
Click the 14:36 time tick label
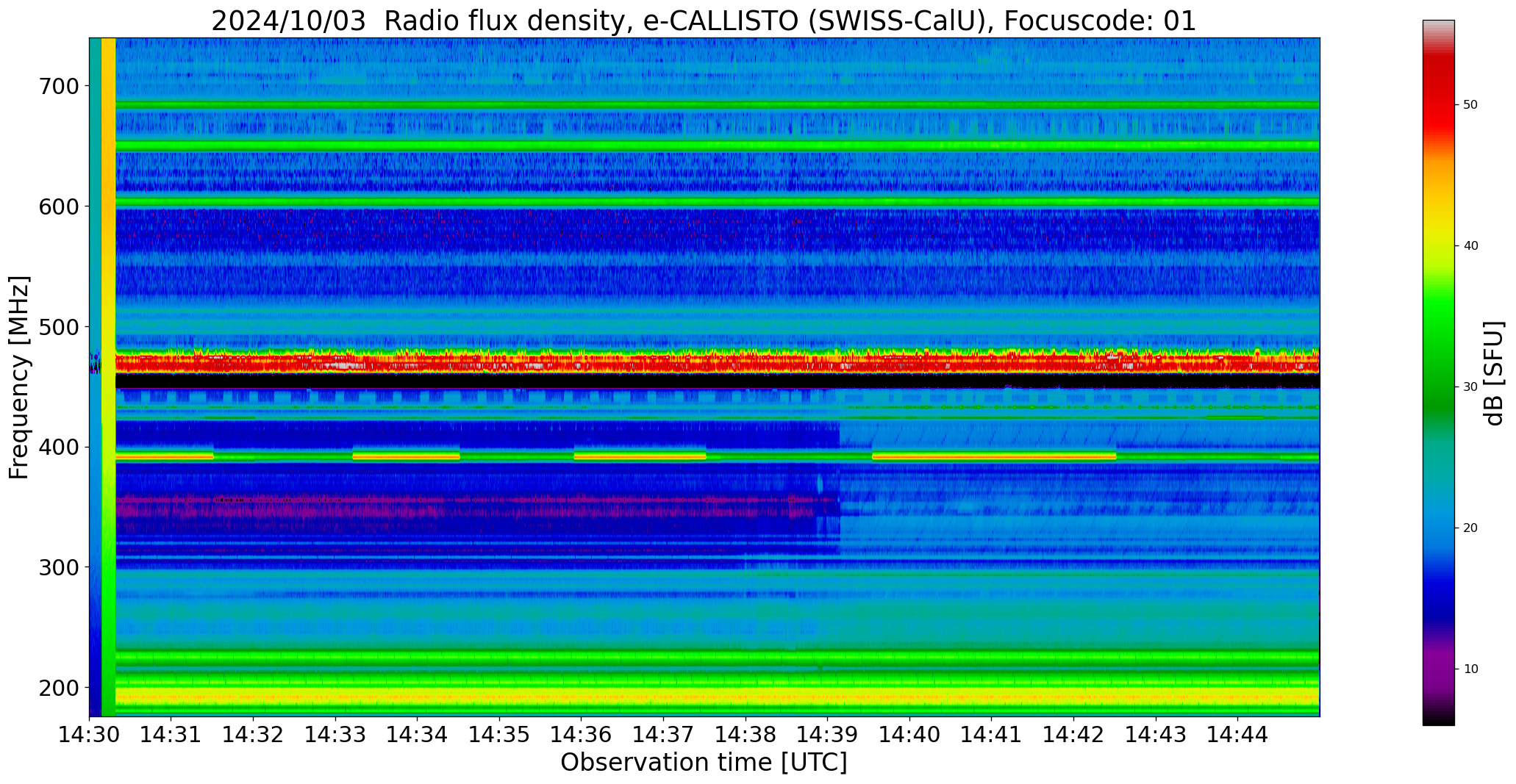(582, 734)
